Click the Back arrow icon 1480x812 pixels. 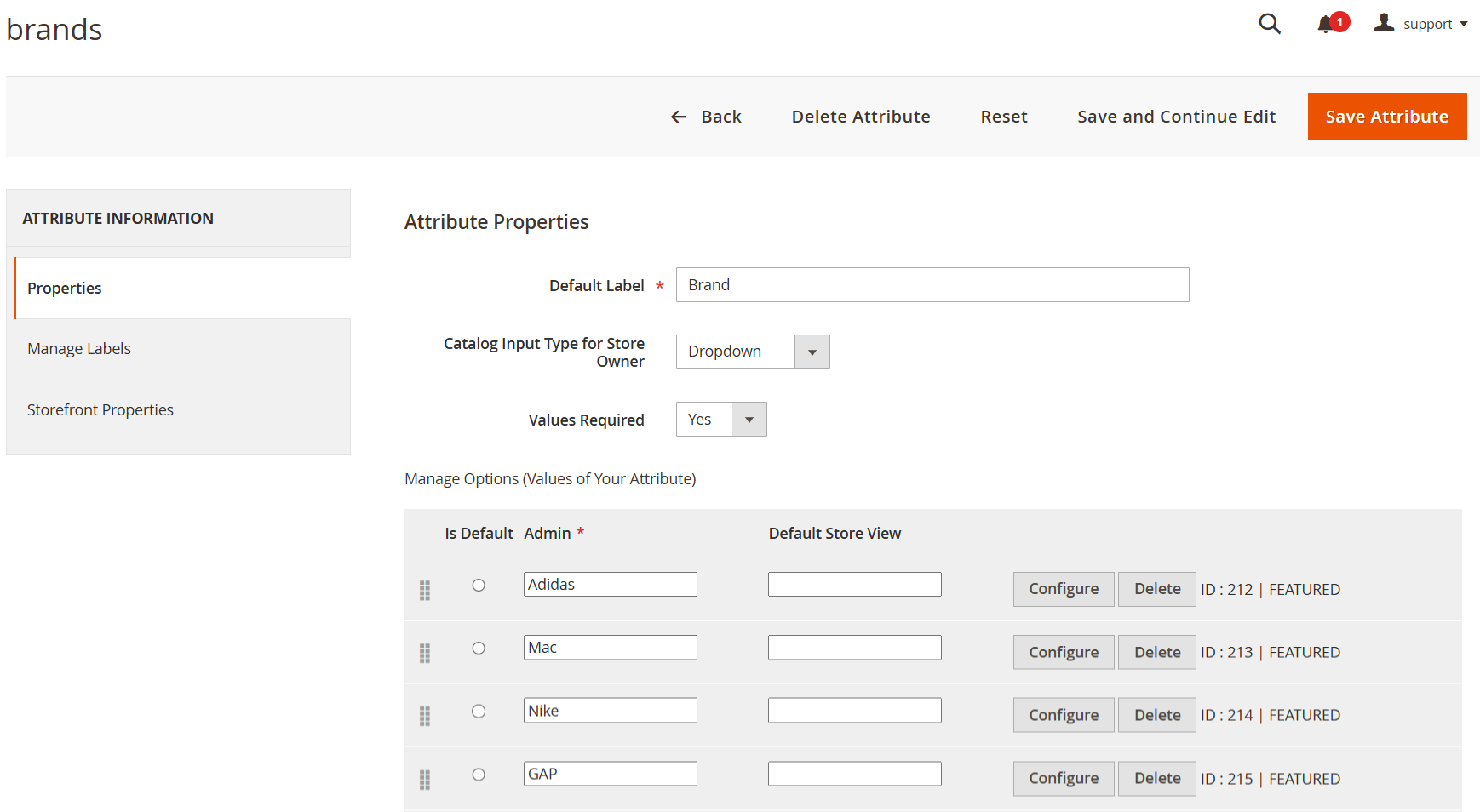point(679,117)
